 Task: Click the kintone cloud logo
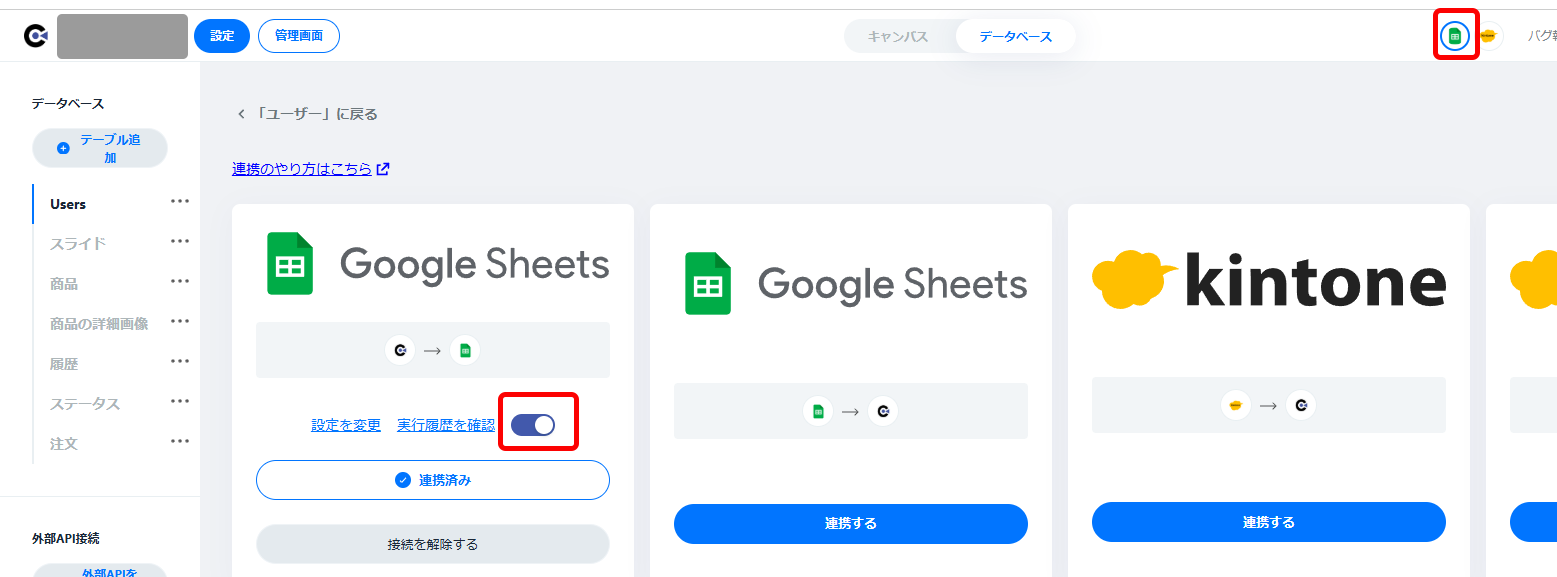[1135, 279]
